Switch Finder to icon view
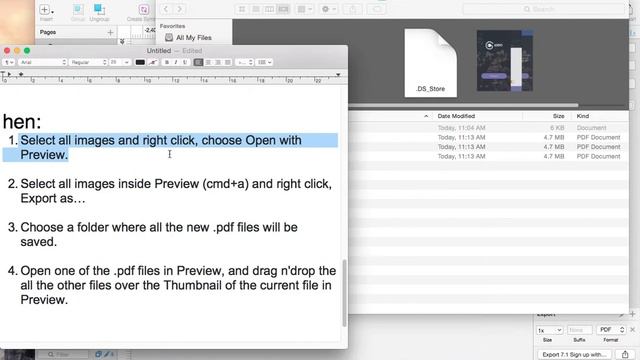 pos(242,9)
